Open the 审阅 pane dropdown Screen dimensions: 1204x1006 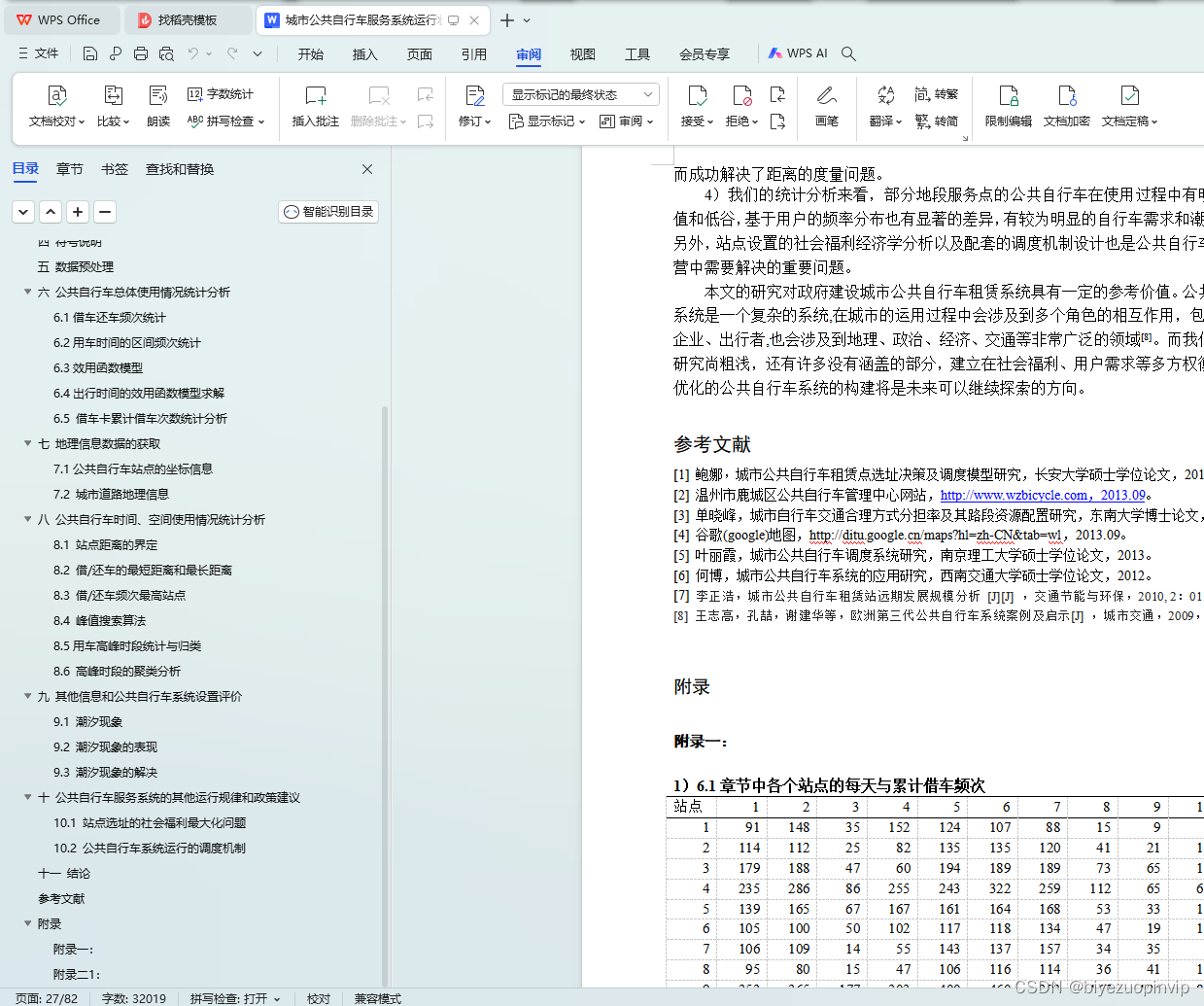pyautogui.click(x=626, y=121)
